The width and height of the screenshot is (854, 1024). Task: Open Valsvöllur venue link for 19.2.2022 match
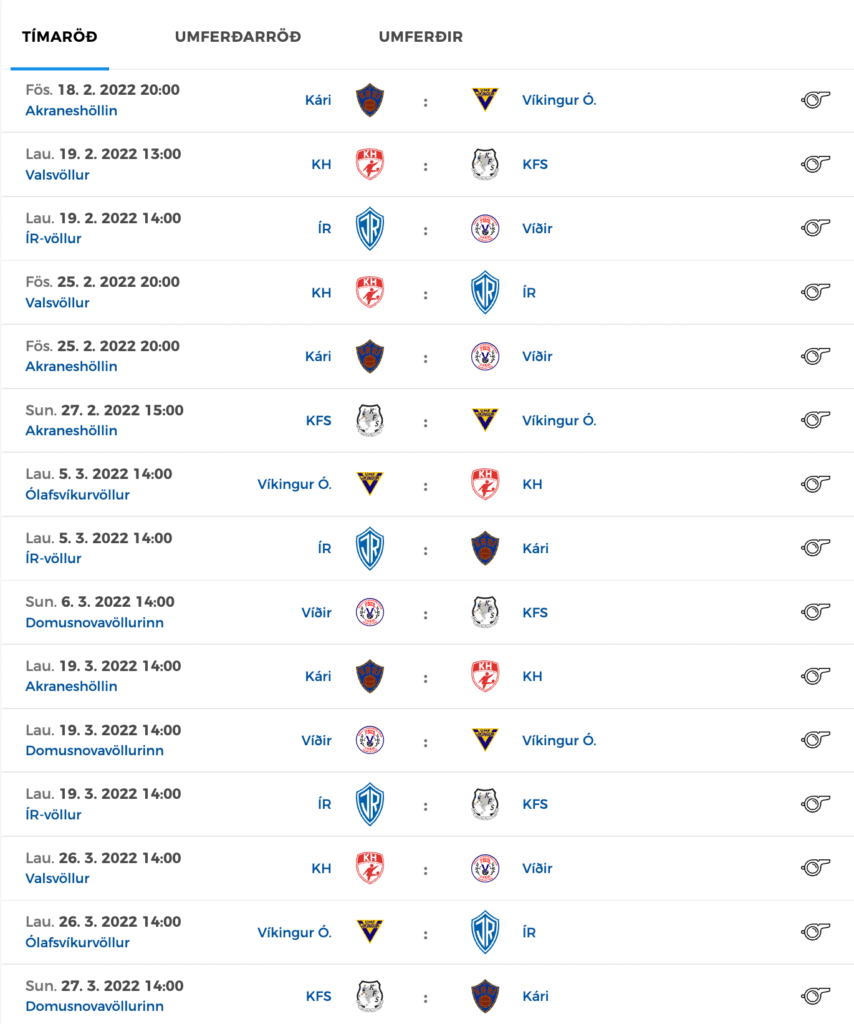pos(57,175)
